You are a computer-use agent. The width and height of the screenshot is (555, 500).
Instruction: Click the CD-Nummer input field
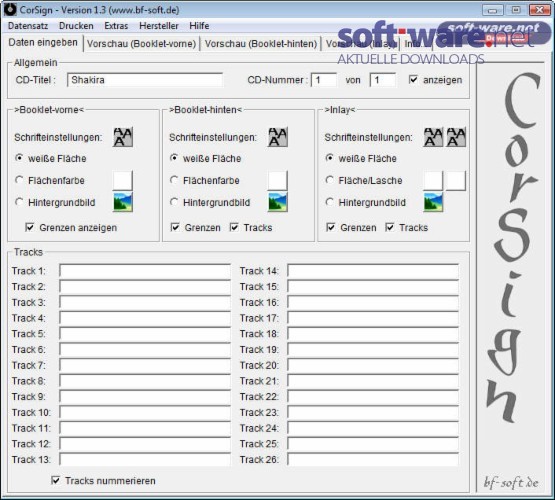pyautogui.click(x=324, y=80)
